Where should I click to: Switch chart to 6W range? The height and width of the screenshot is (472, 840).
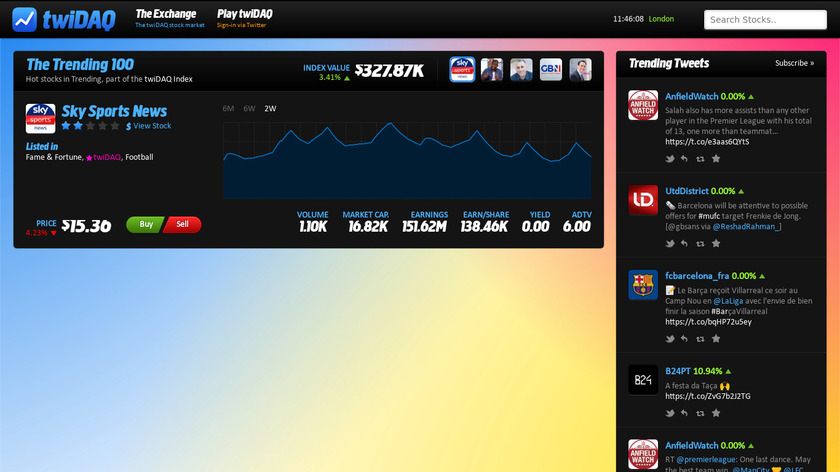coord(249,108)
